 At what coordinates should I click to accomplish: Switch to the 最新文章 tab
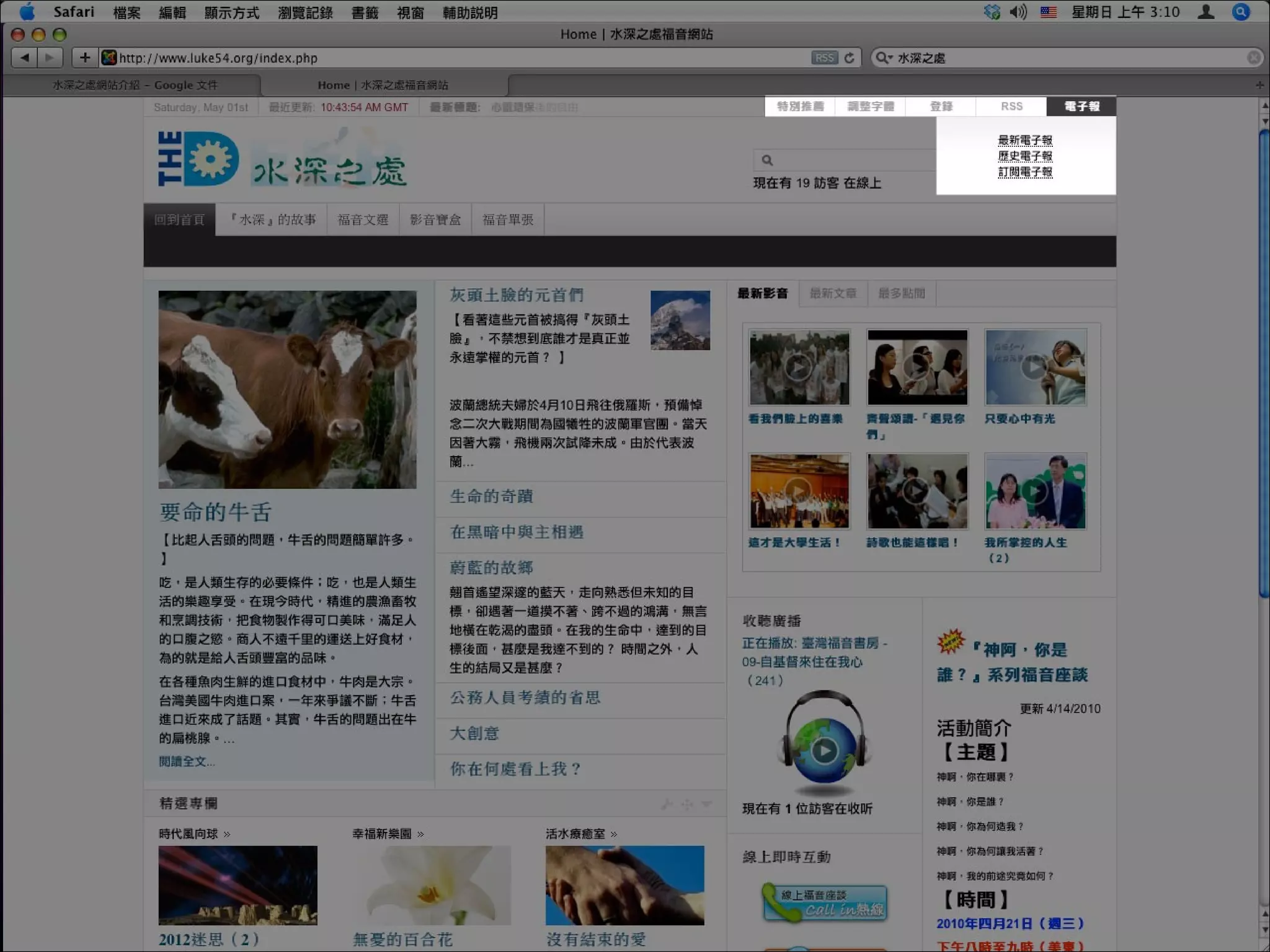tap(833, 293)
